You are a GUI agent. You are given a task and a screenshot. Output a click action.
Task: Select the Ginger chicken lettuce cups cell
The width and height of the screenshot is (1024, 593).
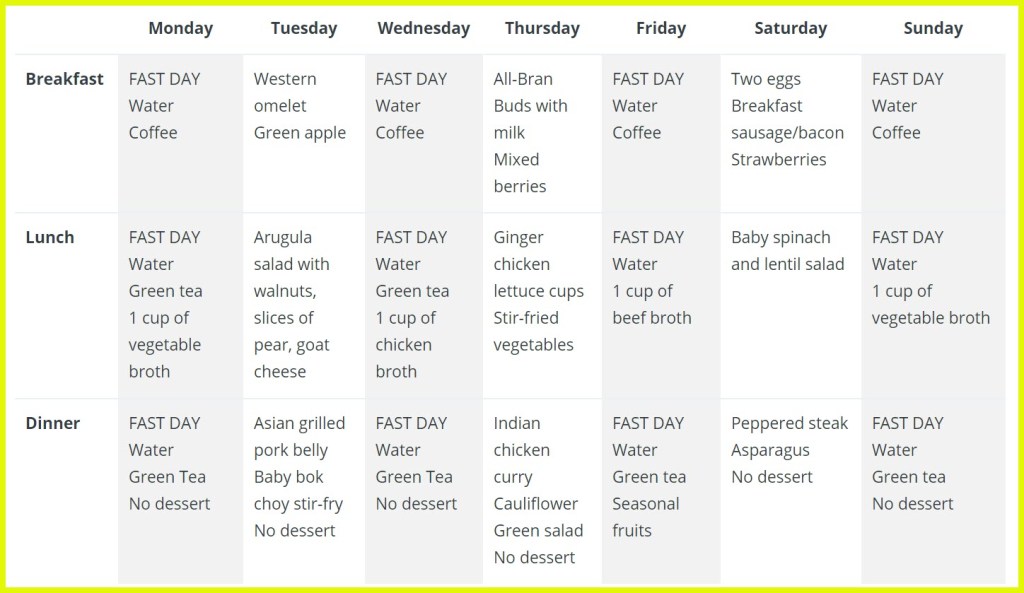[538, 264]
